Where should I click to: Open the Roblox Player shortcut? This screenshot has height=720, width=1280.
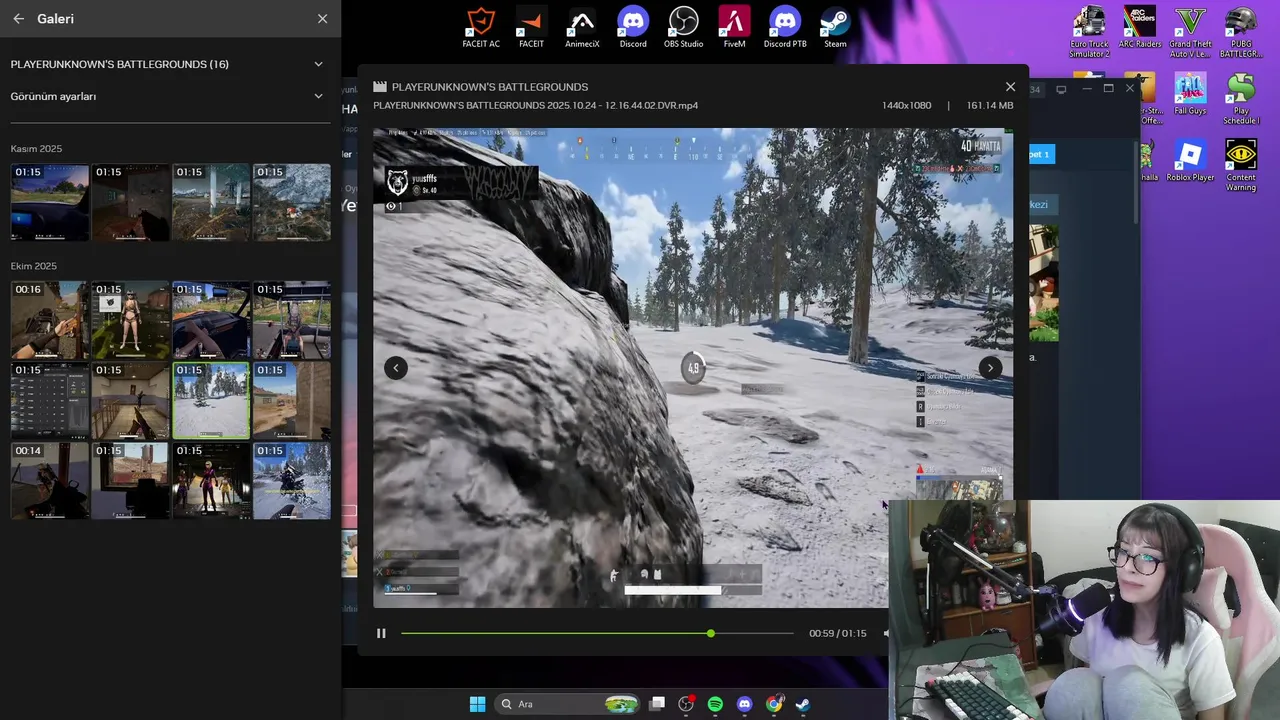click(1190, 161)
